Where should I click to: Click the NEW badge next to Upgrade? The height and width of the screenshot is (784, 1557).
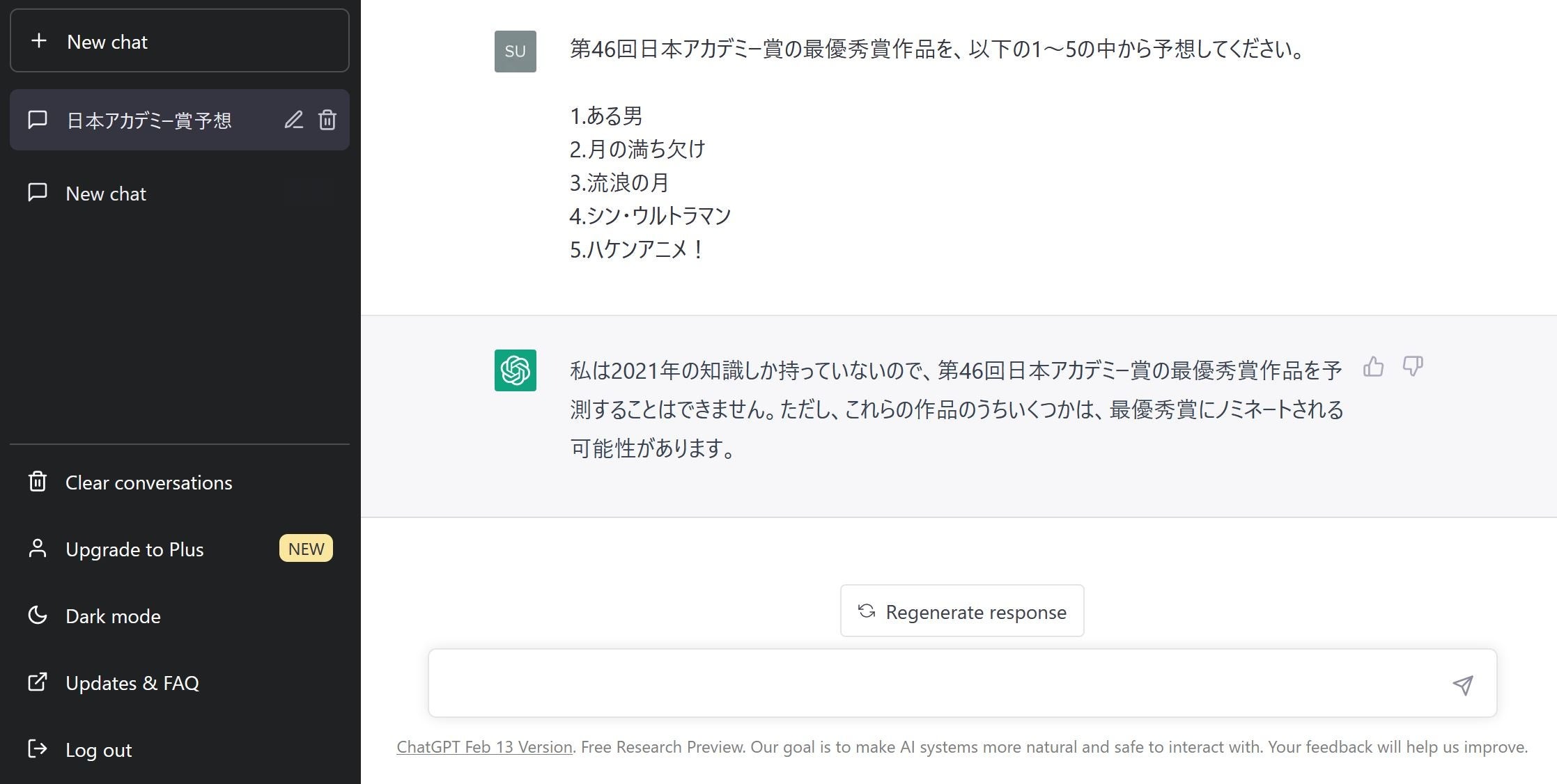click(x=306, y=549)
